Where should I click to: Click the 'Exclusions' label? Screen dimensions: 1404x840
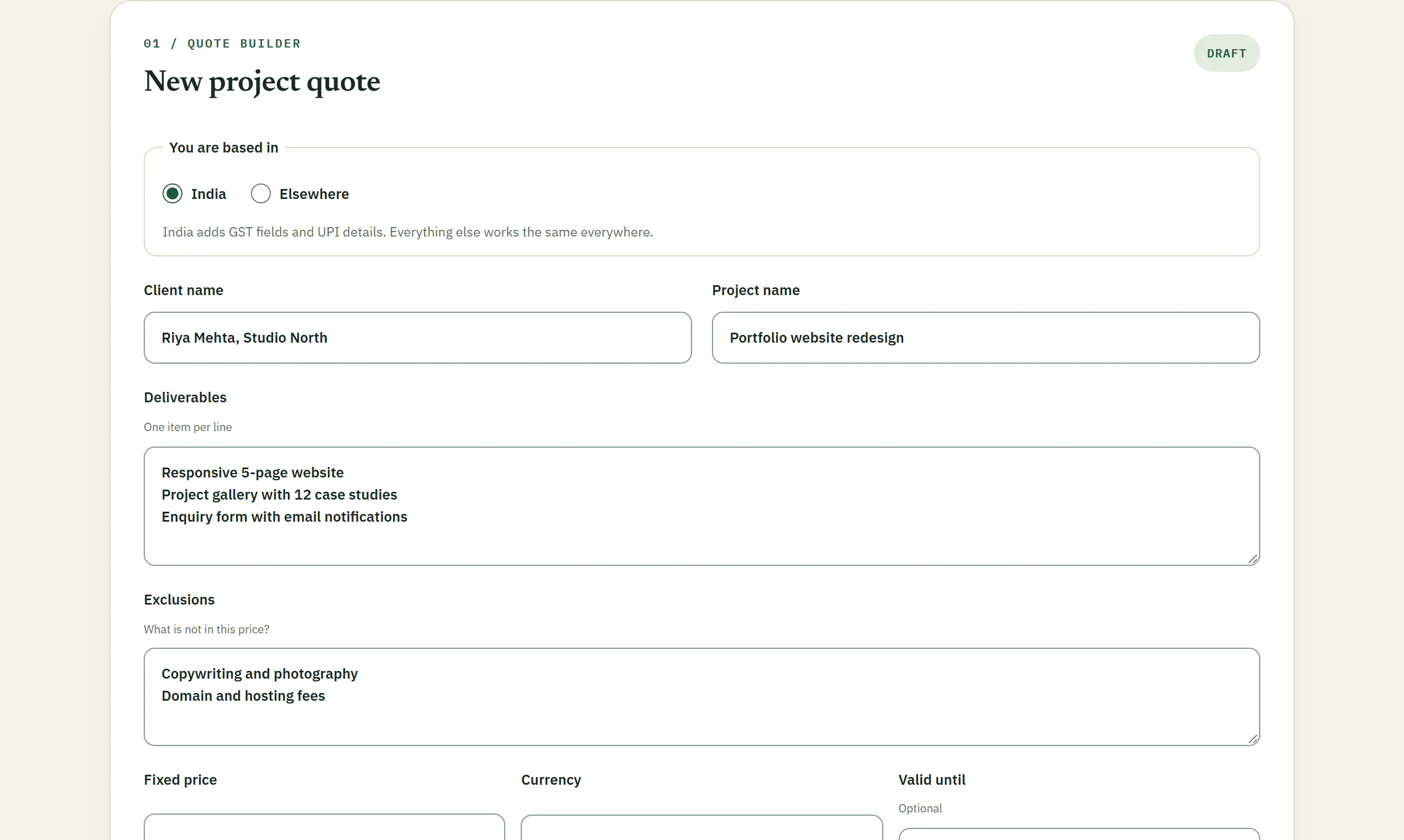click(179, 600)
